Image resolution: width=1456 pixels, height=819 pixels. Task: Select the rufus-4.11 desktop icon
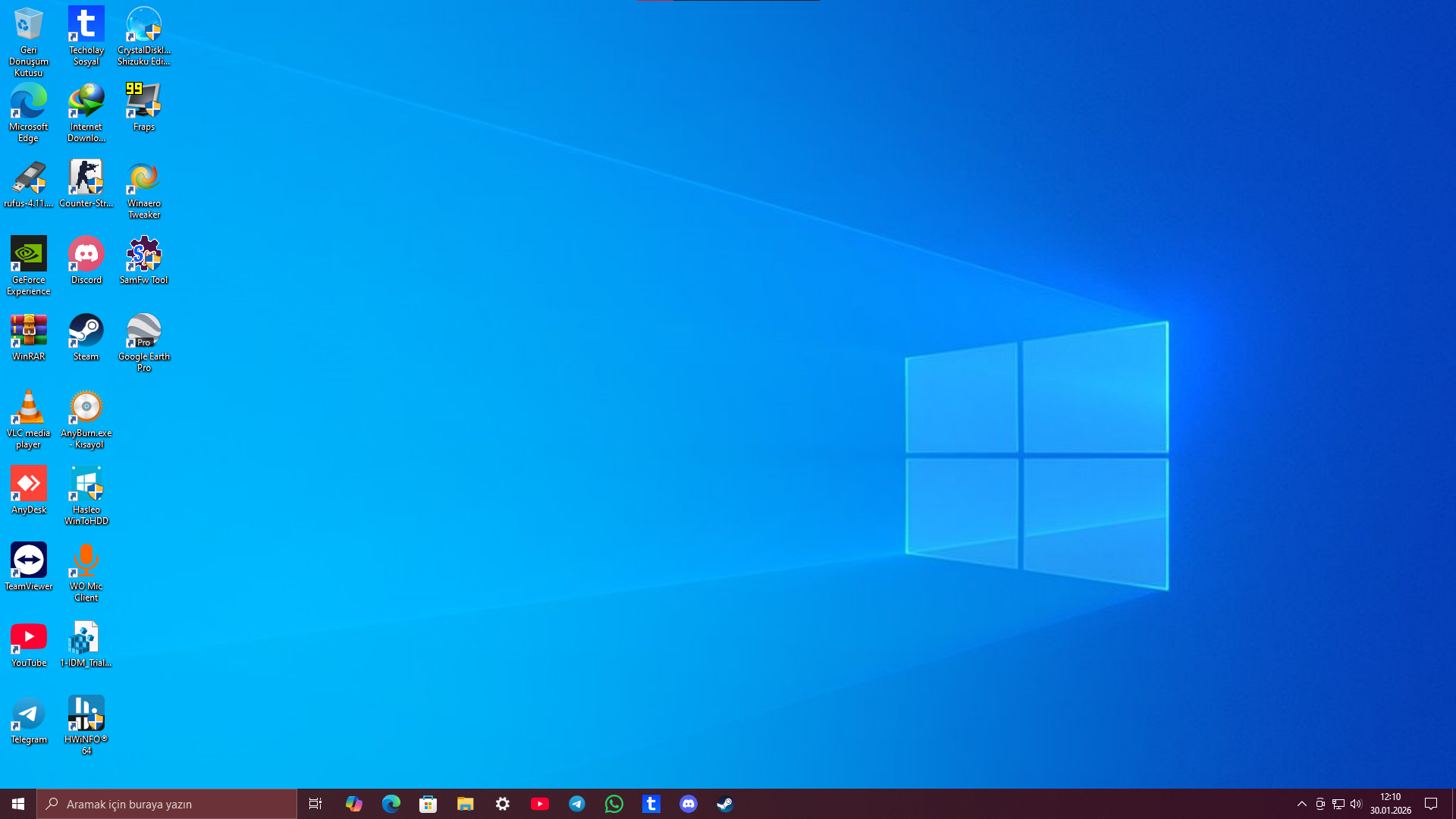[x=29, y=184]
